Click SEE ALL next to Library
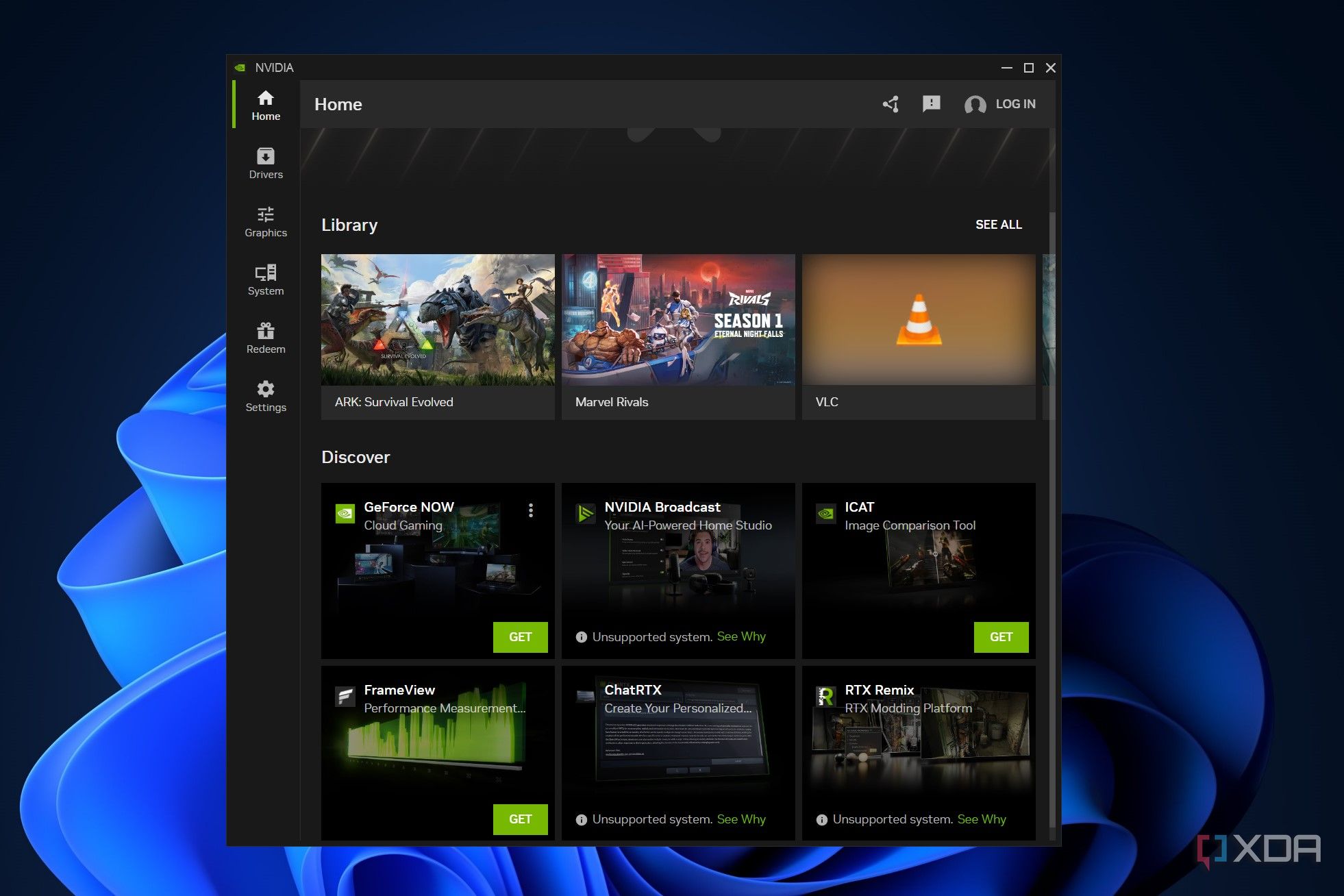 (998, 225)
